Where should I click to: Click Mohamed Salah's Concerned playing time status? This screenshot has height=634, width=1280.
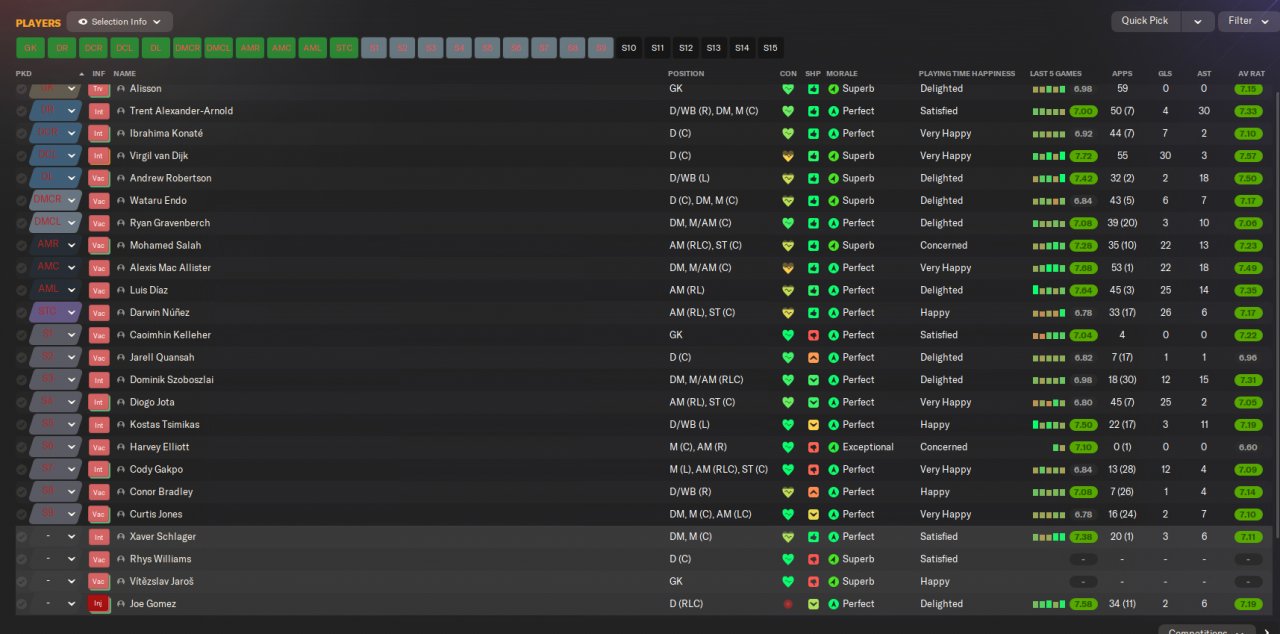944,246
